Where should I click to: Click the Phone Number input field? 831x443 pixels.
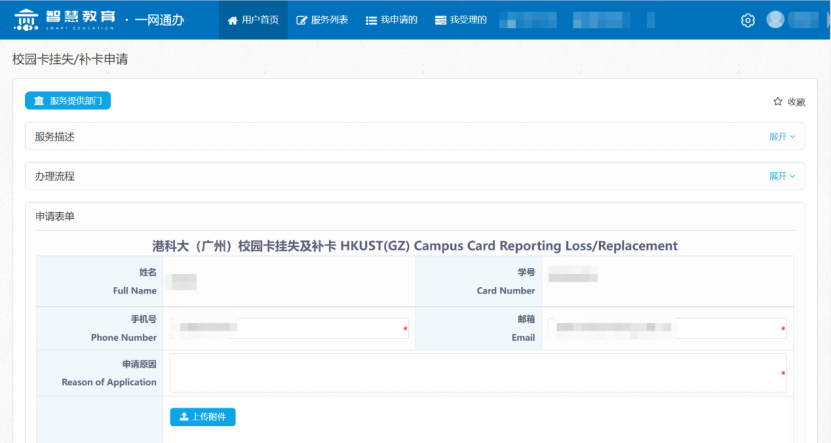tap(288, 328)
